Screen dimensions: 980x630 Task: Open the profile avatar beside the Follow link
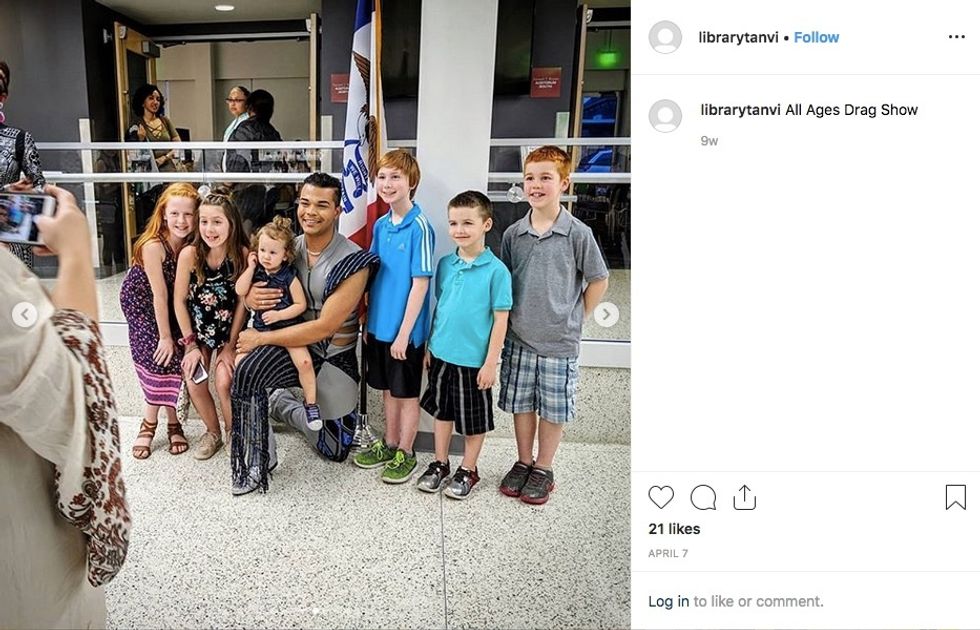(665, 38)
